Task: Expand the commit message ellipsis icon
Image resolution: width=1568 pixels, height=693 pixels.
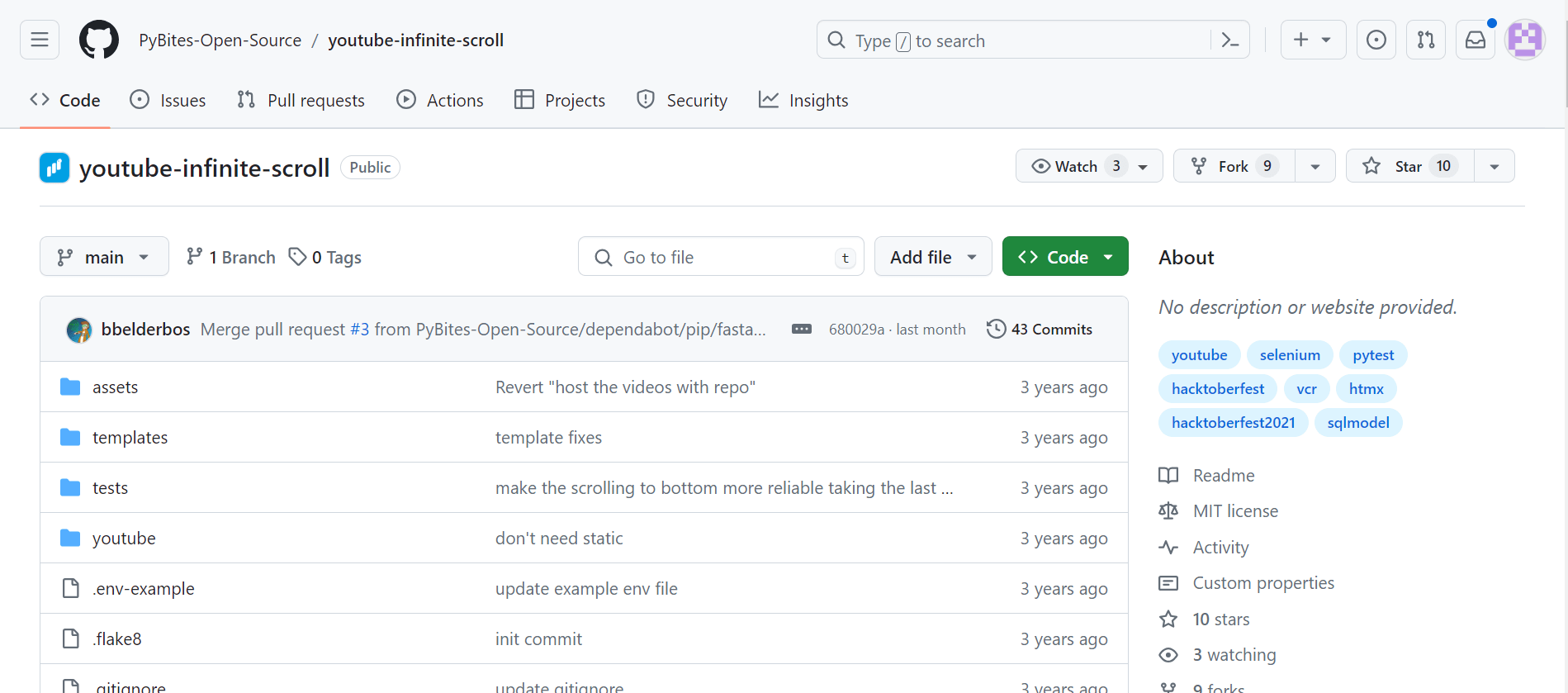Action: click(801, 329)
